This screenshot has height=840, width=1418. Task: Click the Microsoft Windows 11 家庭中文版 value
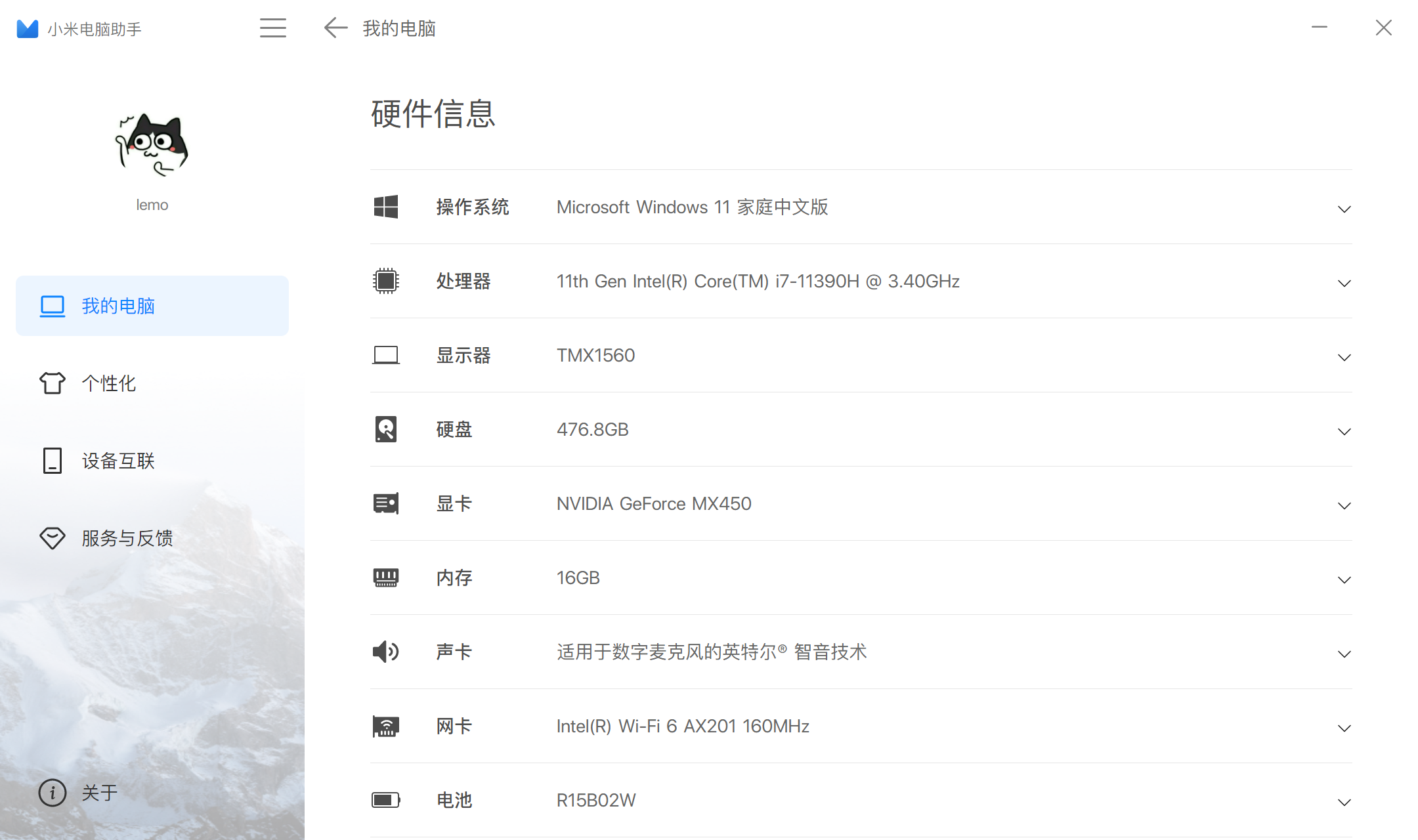pyautogui.click(x=693, y=207)
